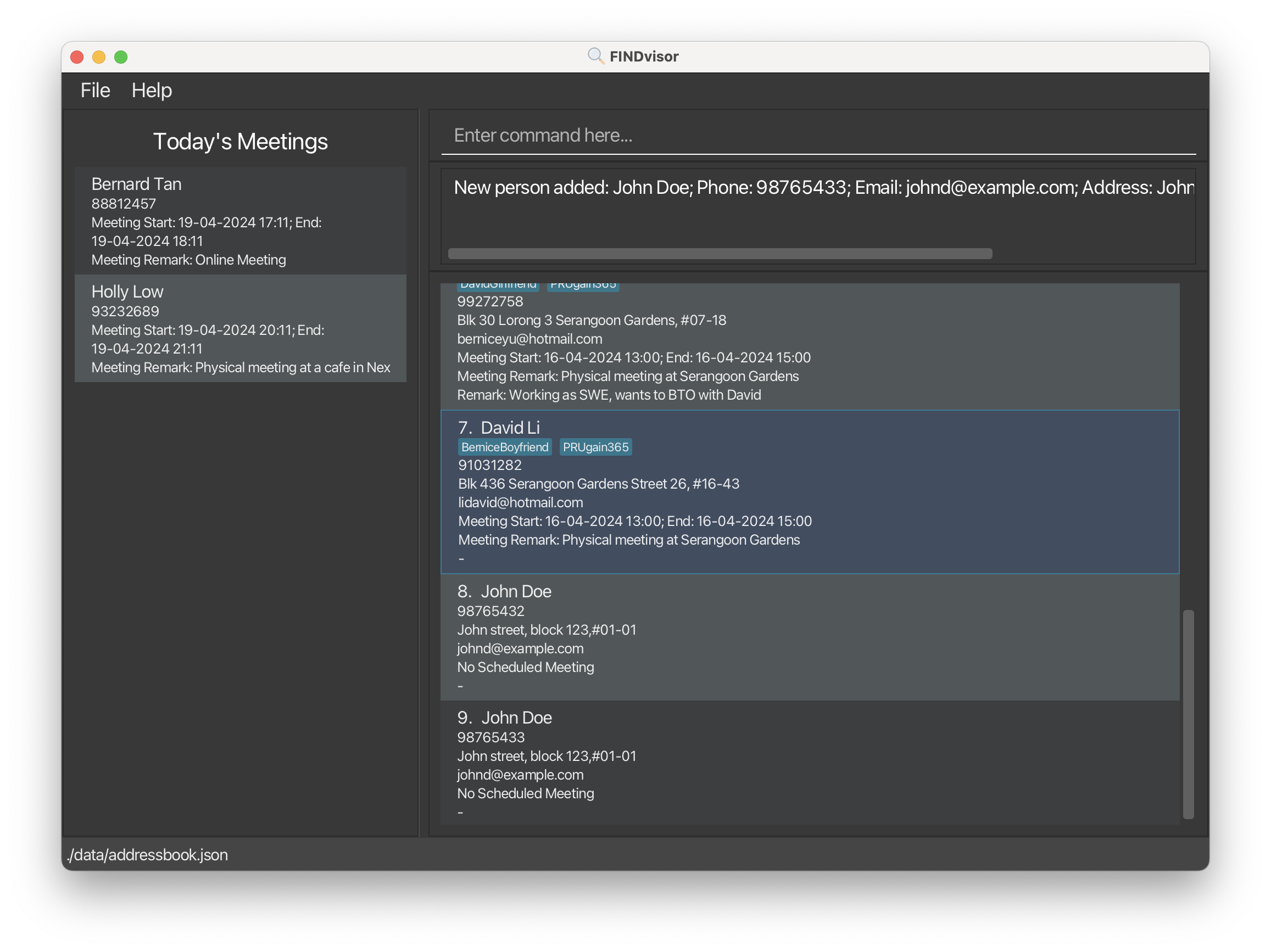Click the FINDvisor magnifying glass icon
Image resolution: width=1271 pixels, height=952 pixels.
595,56
